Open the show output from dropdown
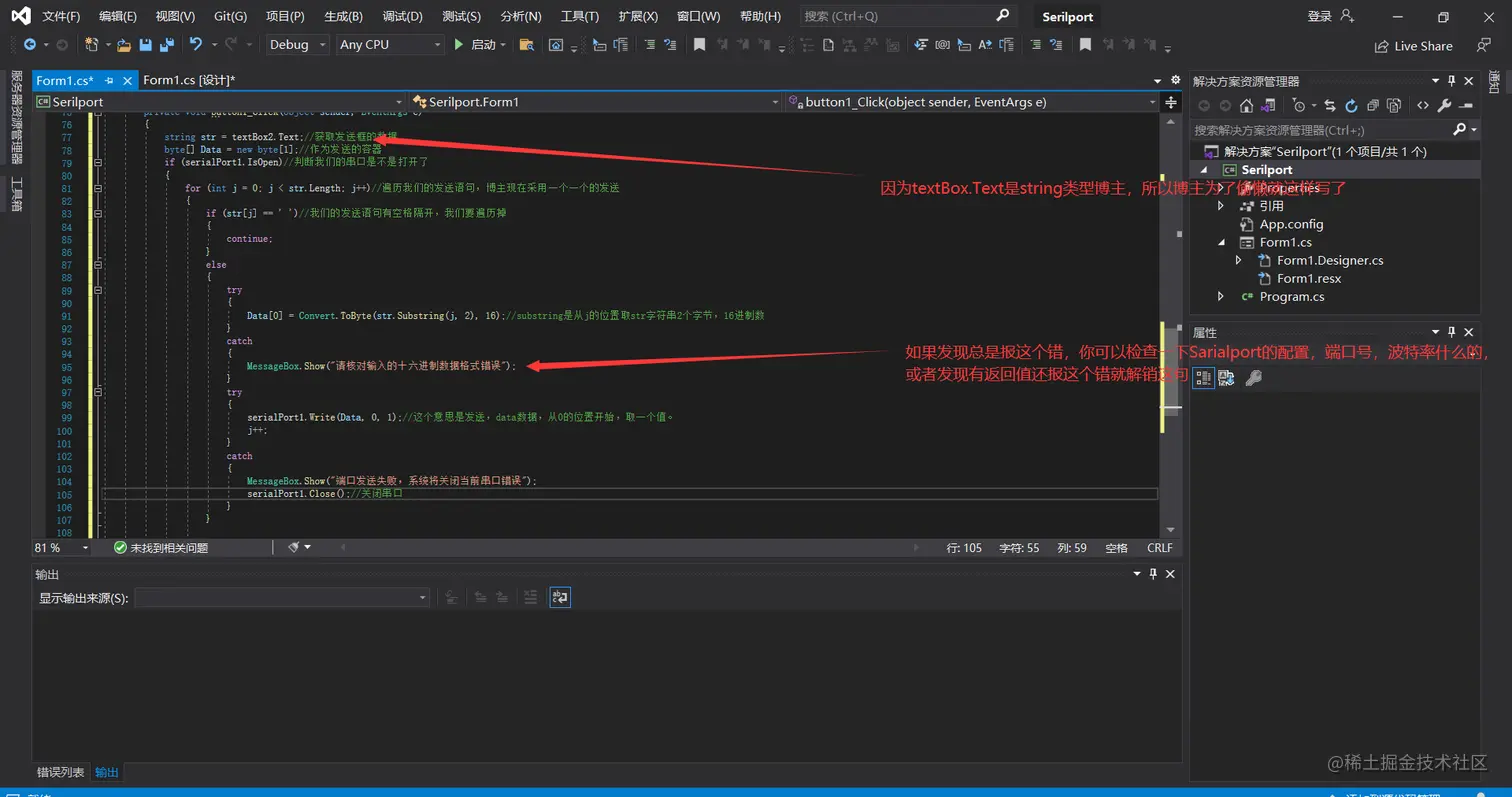1512x797 pixels. click(x=282, y=597)
